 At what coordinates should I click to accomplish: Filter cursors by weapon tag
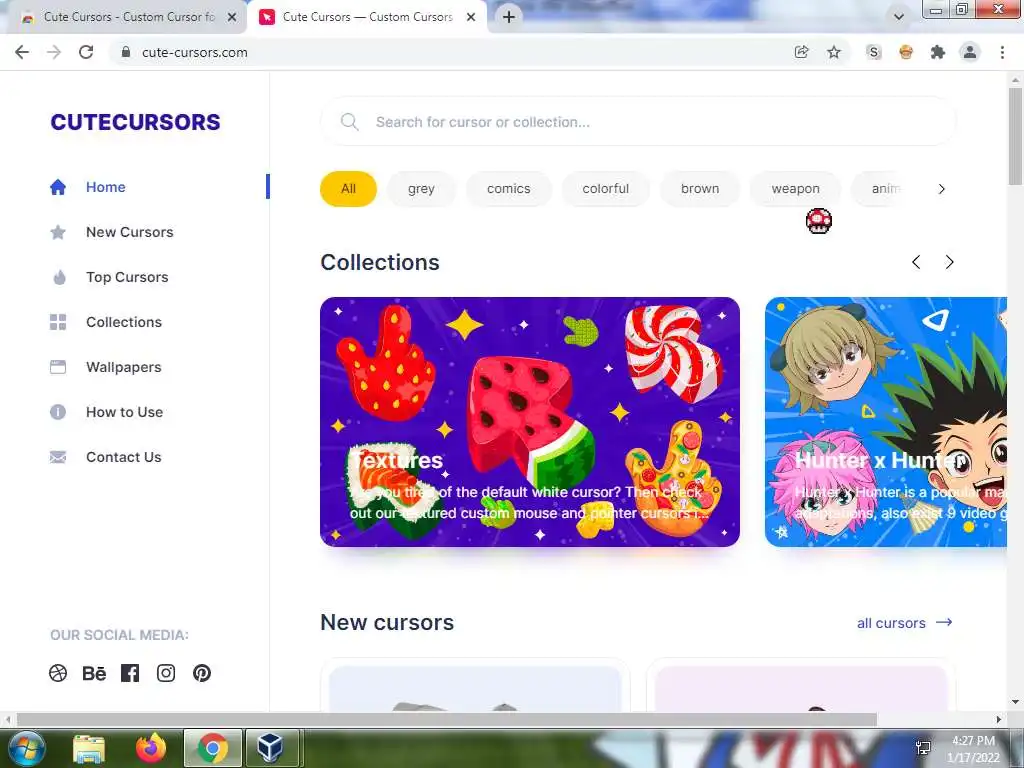tap(795, 189)
